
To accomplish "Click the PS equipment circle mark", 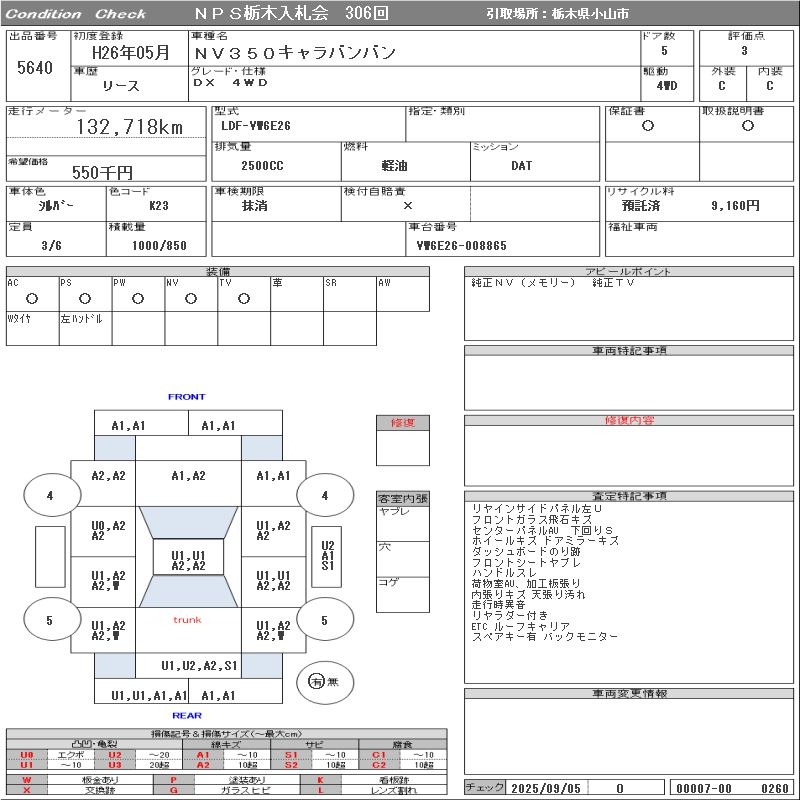I will pos(85,298).
